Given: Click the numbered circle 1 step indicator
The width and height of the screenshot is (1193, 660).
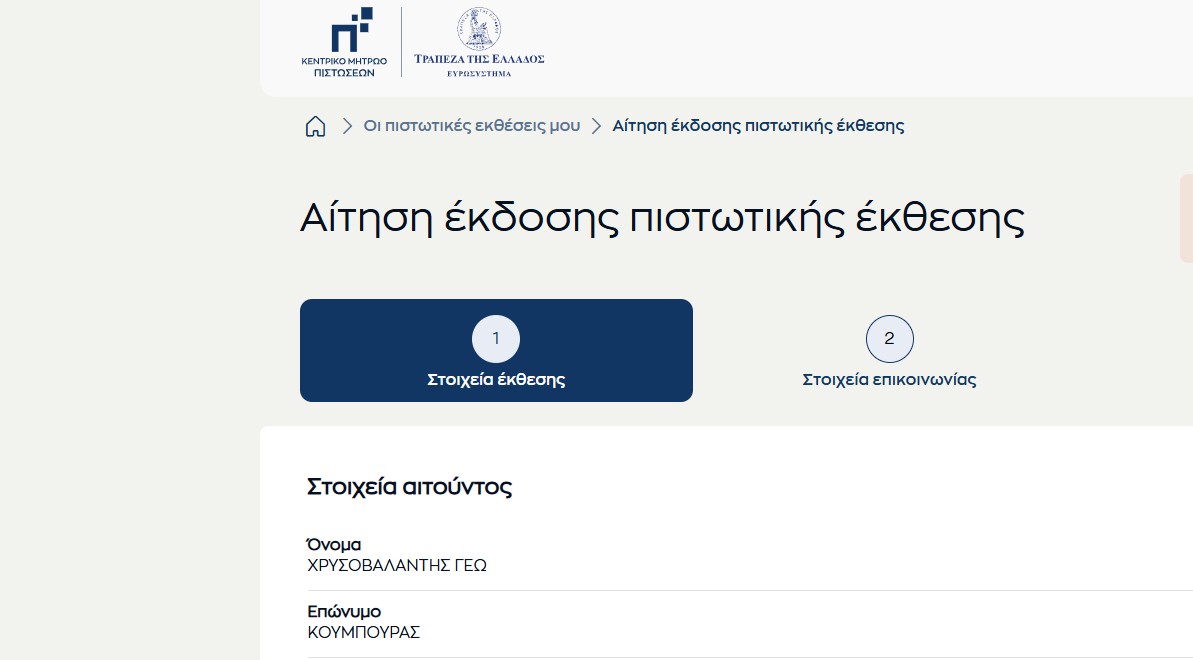Looking at the screenshot, I should [x=496, y=339].
